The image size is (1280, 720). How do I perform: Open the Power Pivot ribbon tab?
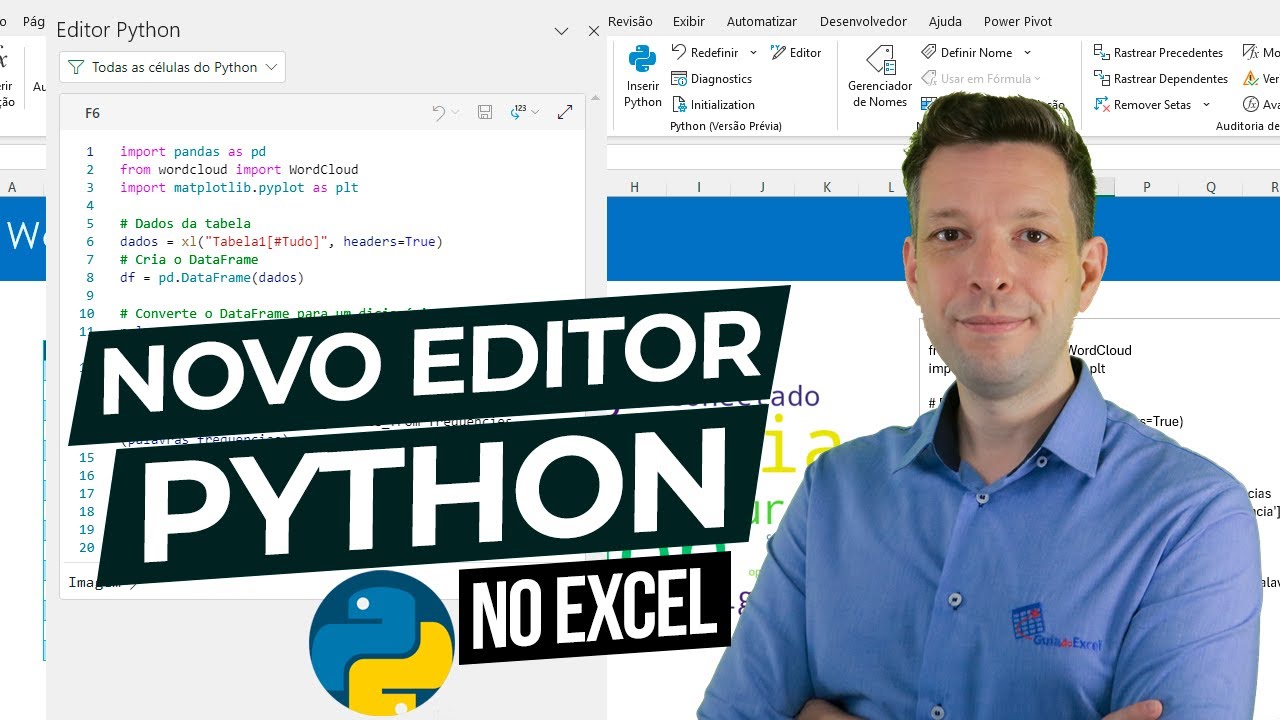(x=1018, y=21)
